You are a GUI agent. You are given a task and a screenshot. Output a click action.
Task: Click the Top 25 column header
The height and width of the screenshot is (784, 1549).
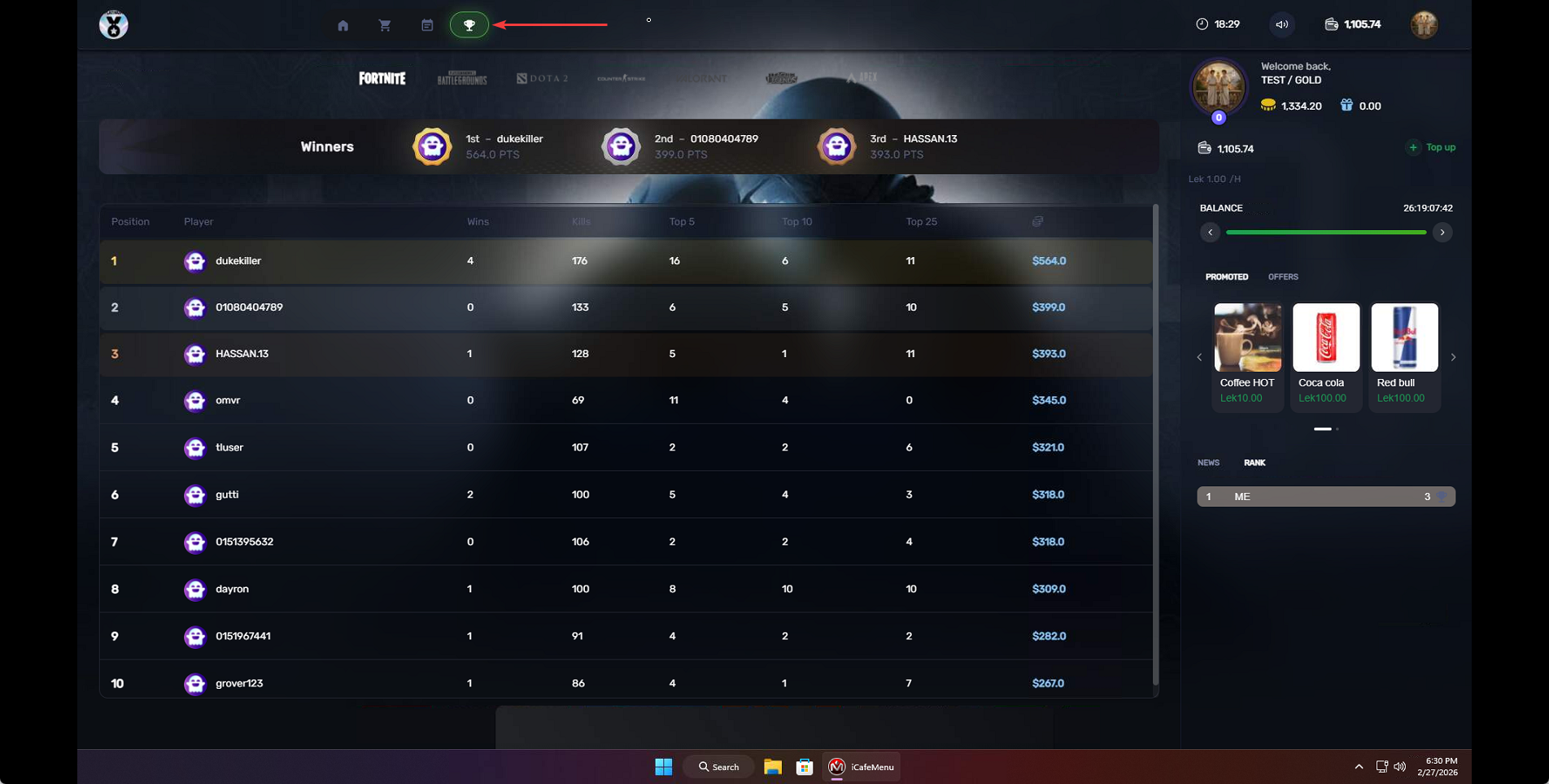pos(922,221)
